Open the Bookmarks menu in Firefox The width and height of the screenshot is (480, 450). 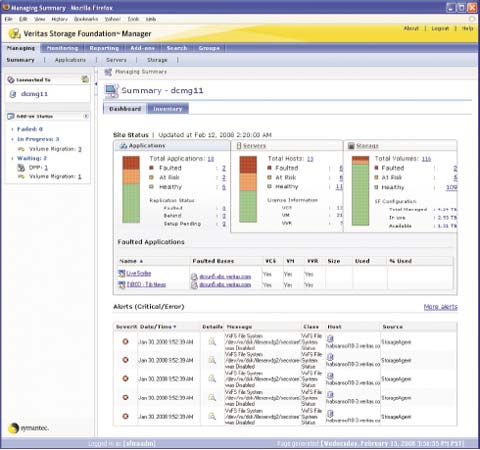coord(86,19)
